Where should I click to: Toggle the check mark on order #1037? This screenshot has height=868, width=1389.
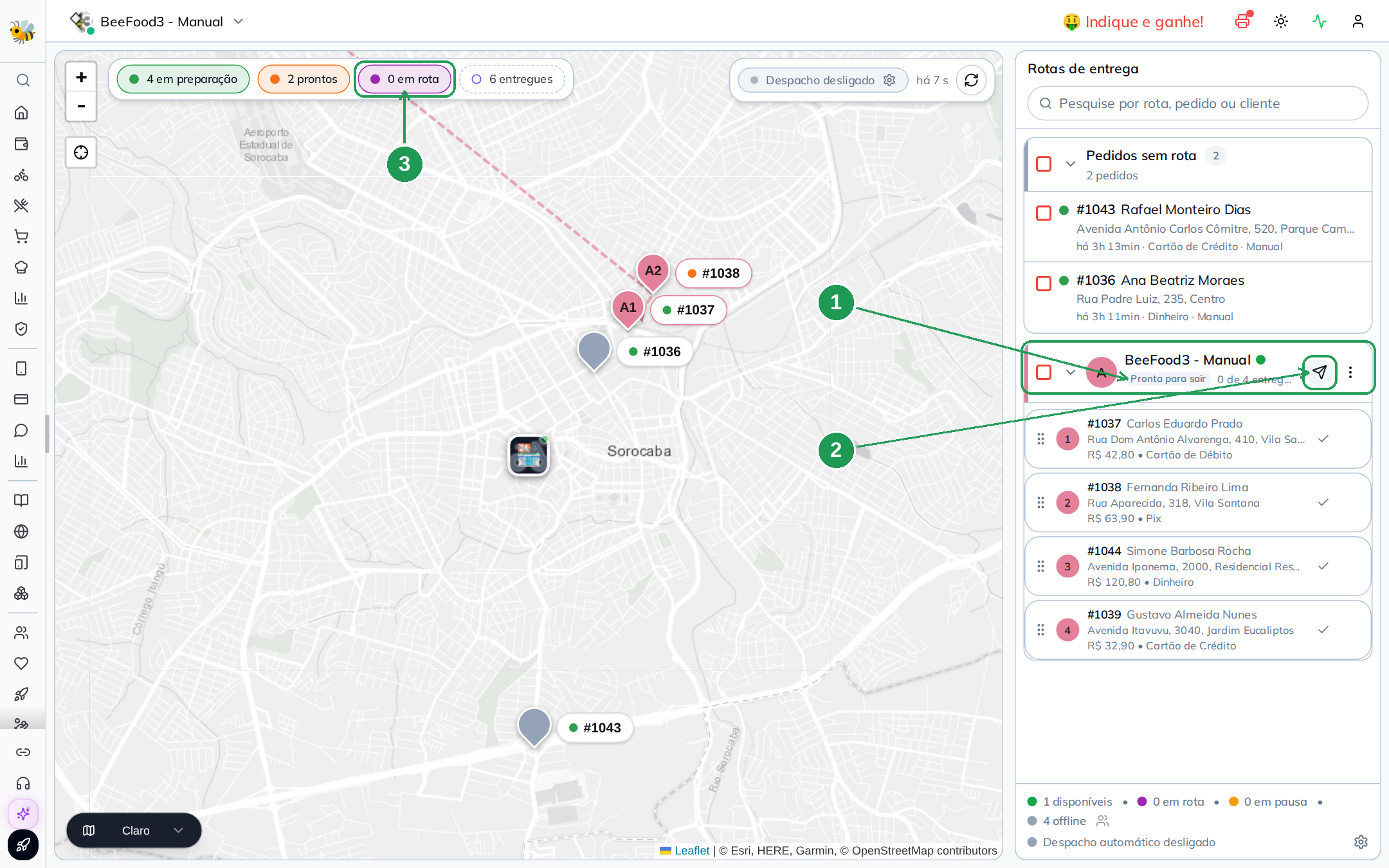pos(1323,439)
